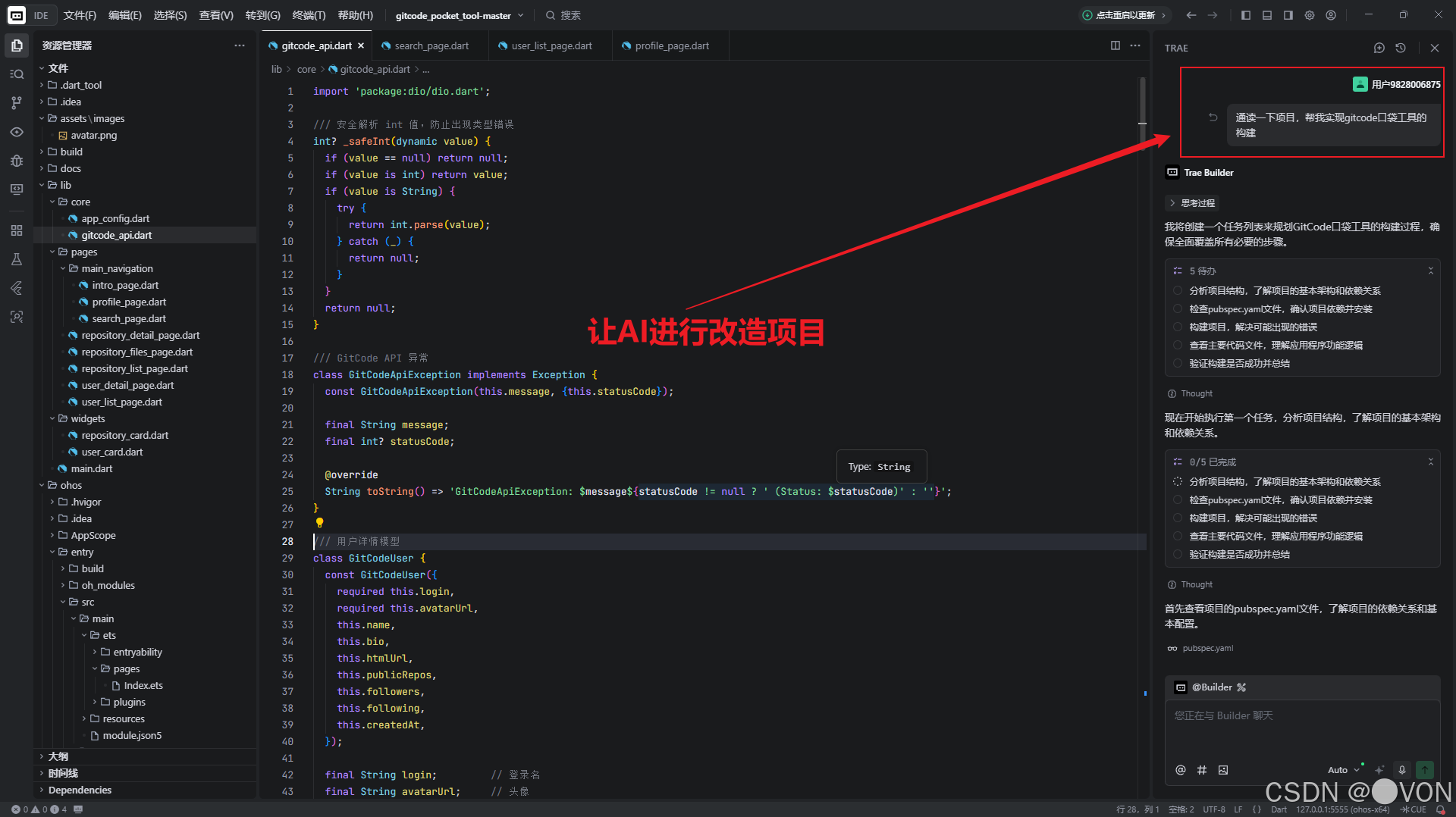Send the chat message with arrow button
Image resolution: width=1456 pixels, height=817 pixels.
coord(1425,770)
